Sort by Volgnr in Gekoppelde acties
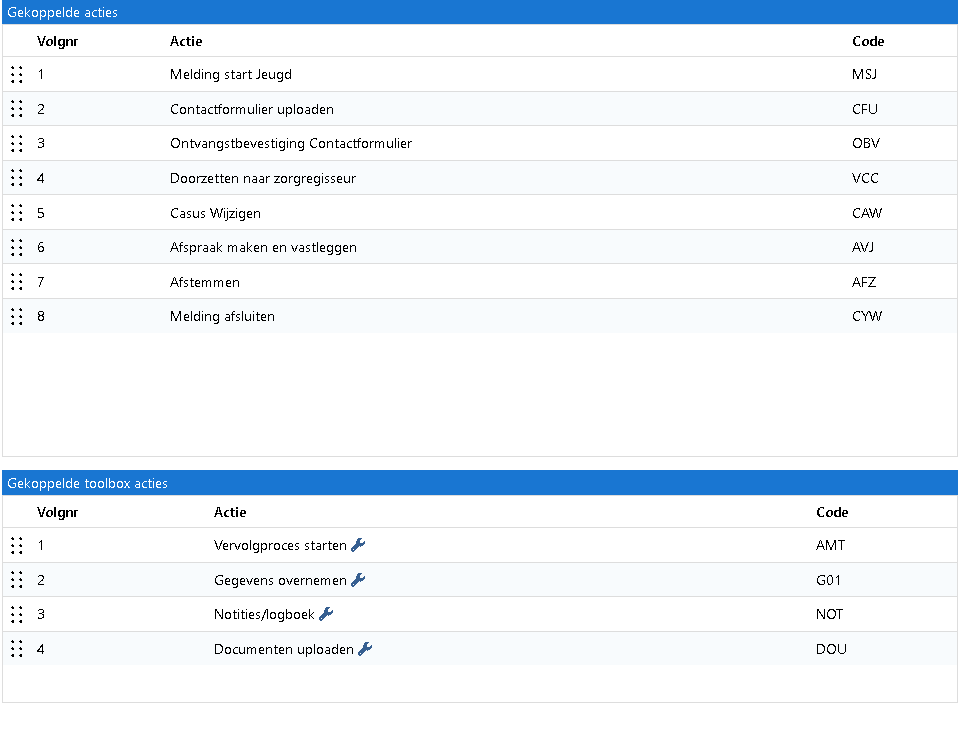 [57, 41]
